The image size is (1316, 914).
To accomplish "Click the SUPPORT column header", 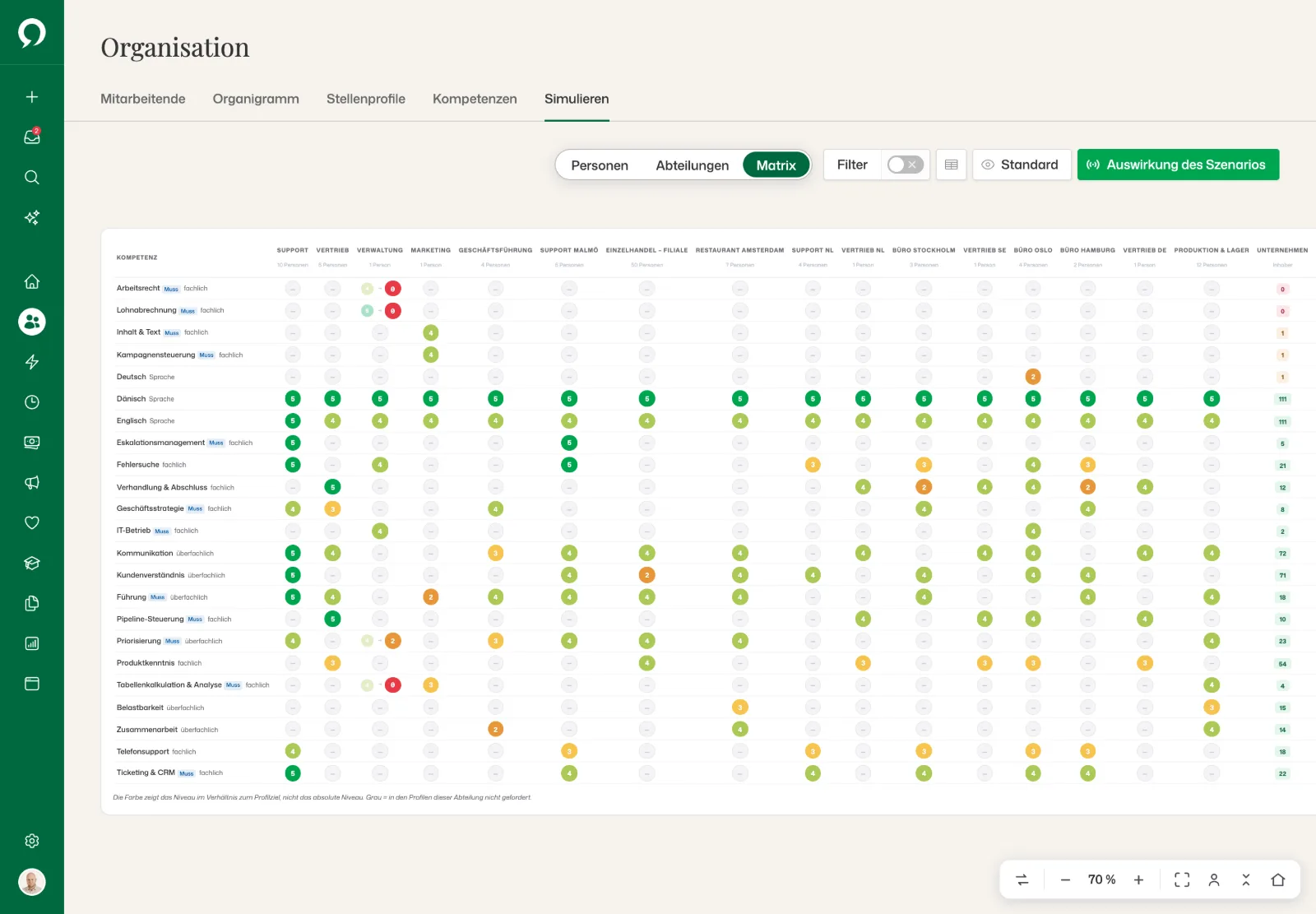I will (x=293, y=250).
